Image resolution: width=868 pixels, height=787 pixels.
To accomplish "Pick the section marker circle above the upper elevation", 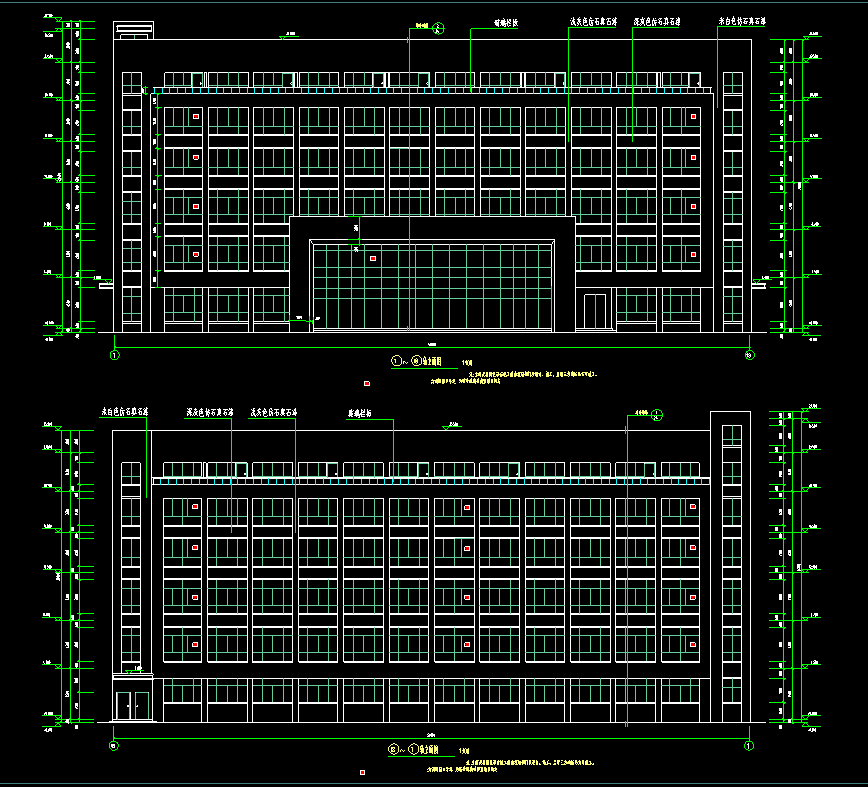I will (438, 30).
